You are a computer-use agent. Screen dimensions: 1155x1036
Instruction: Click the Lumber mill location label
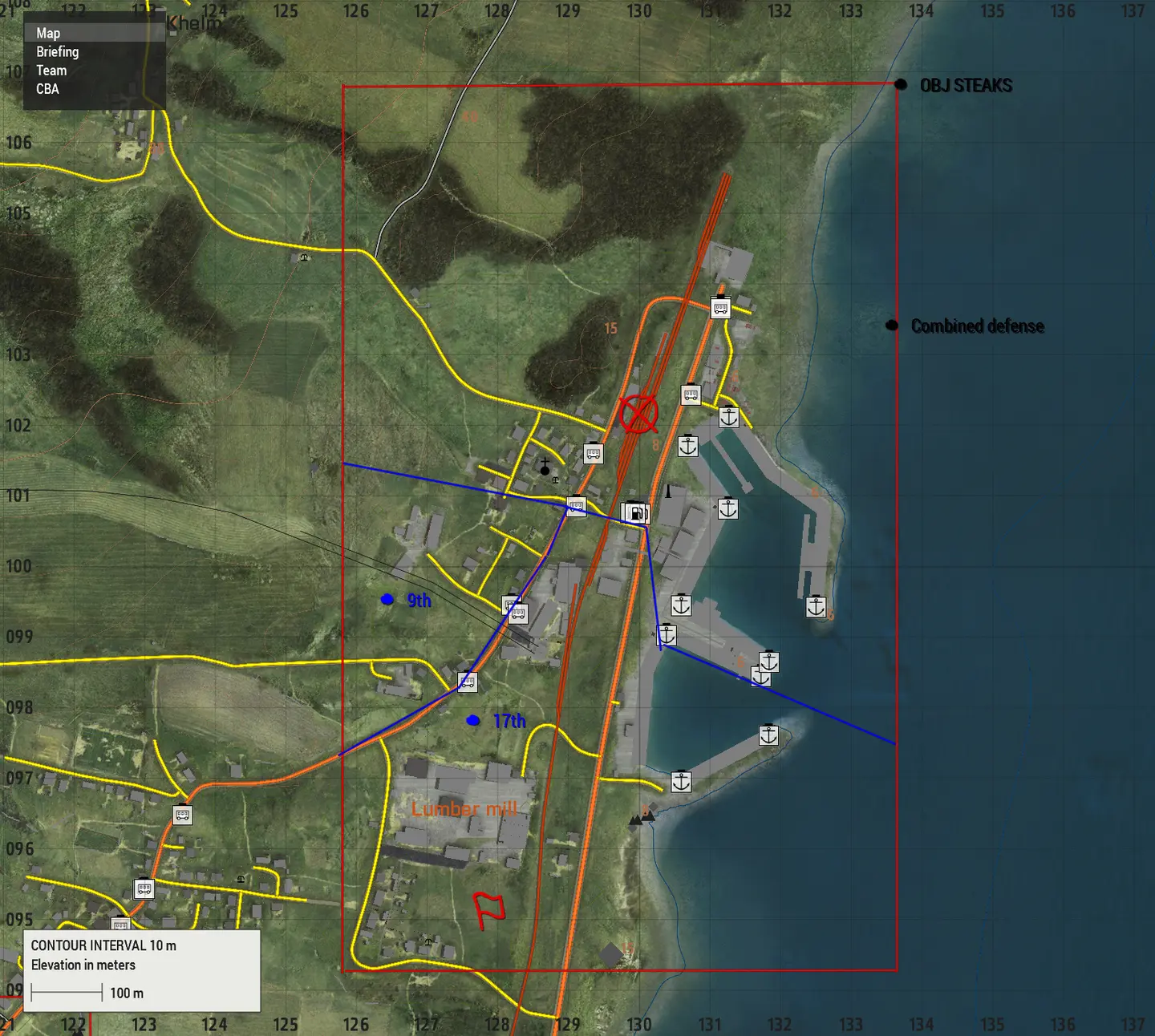(x=464, y=809)
